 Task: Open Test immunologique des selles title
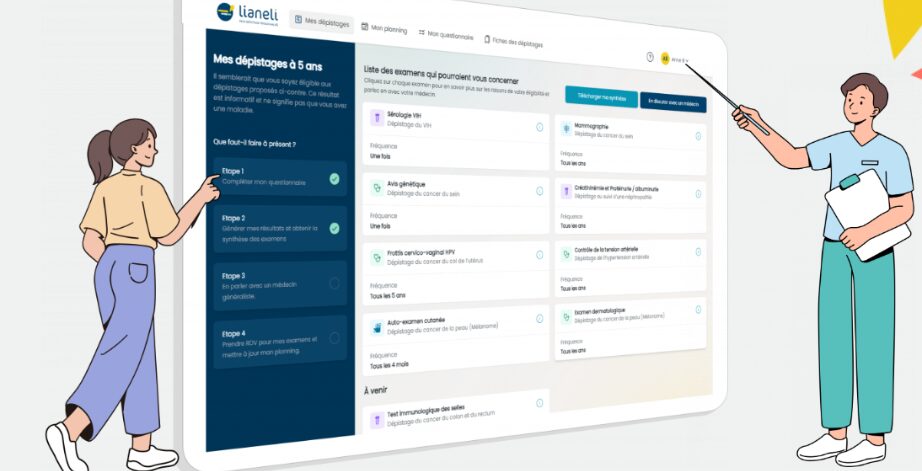coord(426,412)
